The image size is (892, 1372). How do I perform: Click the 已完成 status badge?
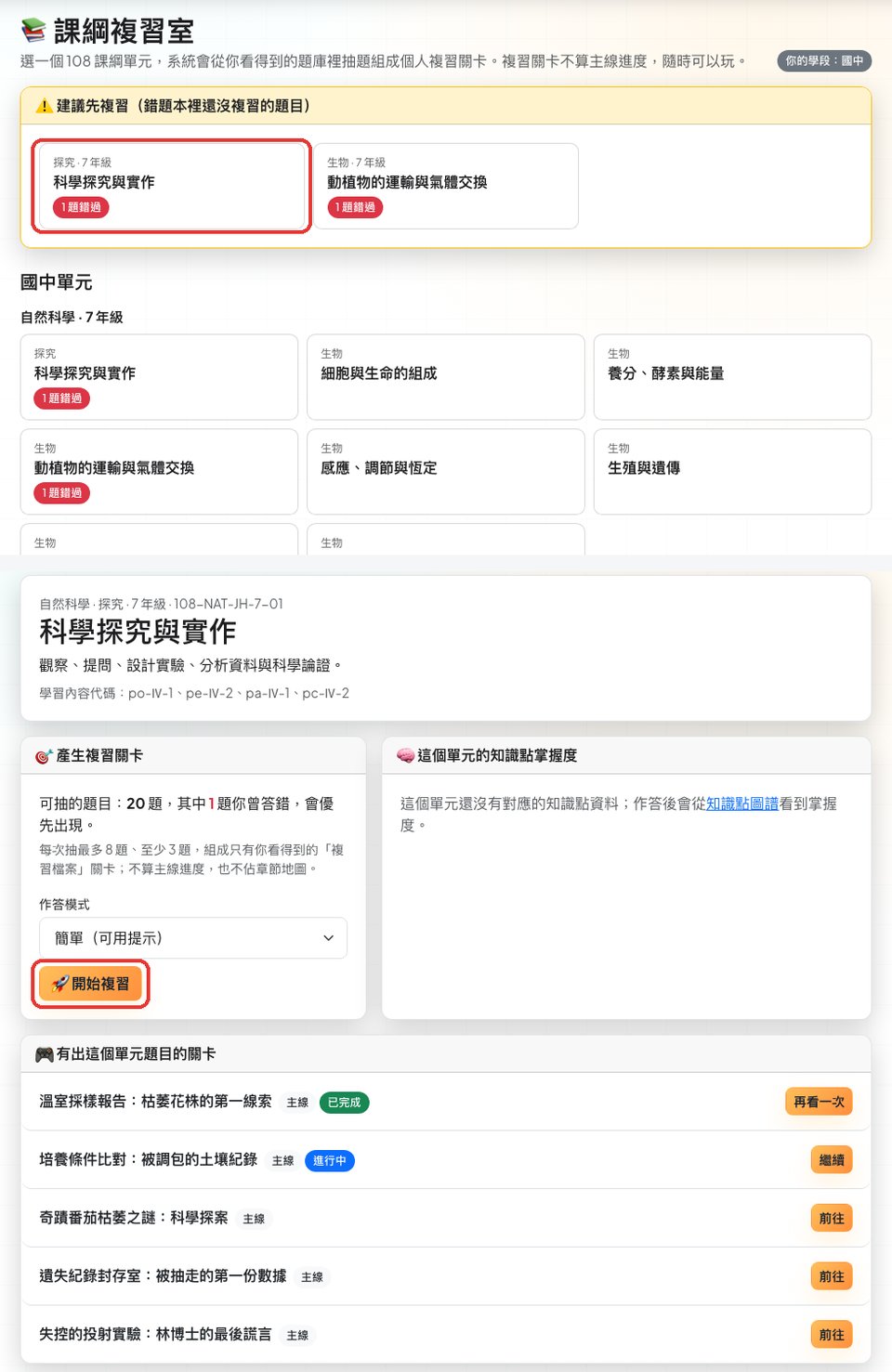click(344, 1103)
